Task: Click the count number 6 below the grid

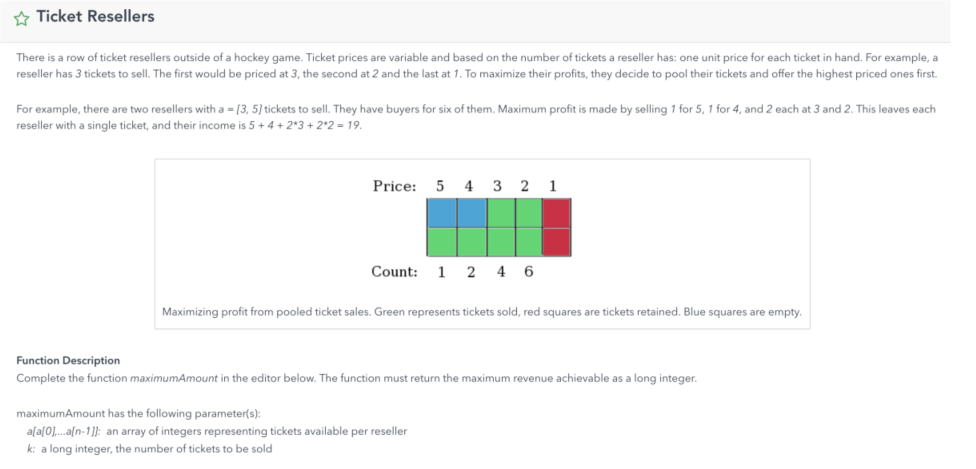Action: coord(528,272)
